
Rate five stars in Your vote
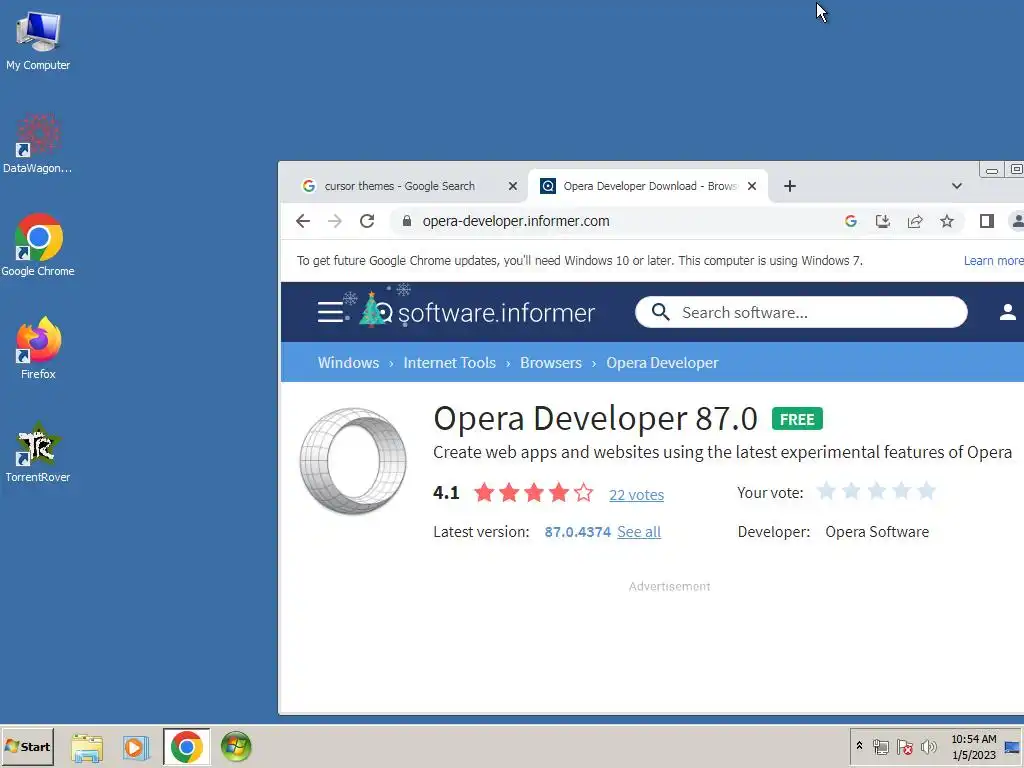point(926,491)
